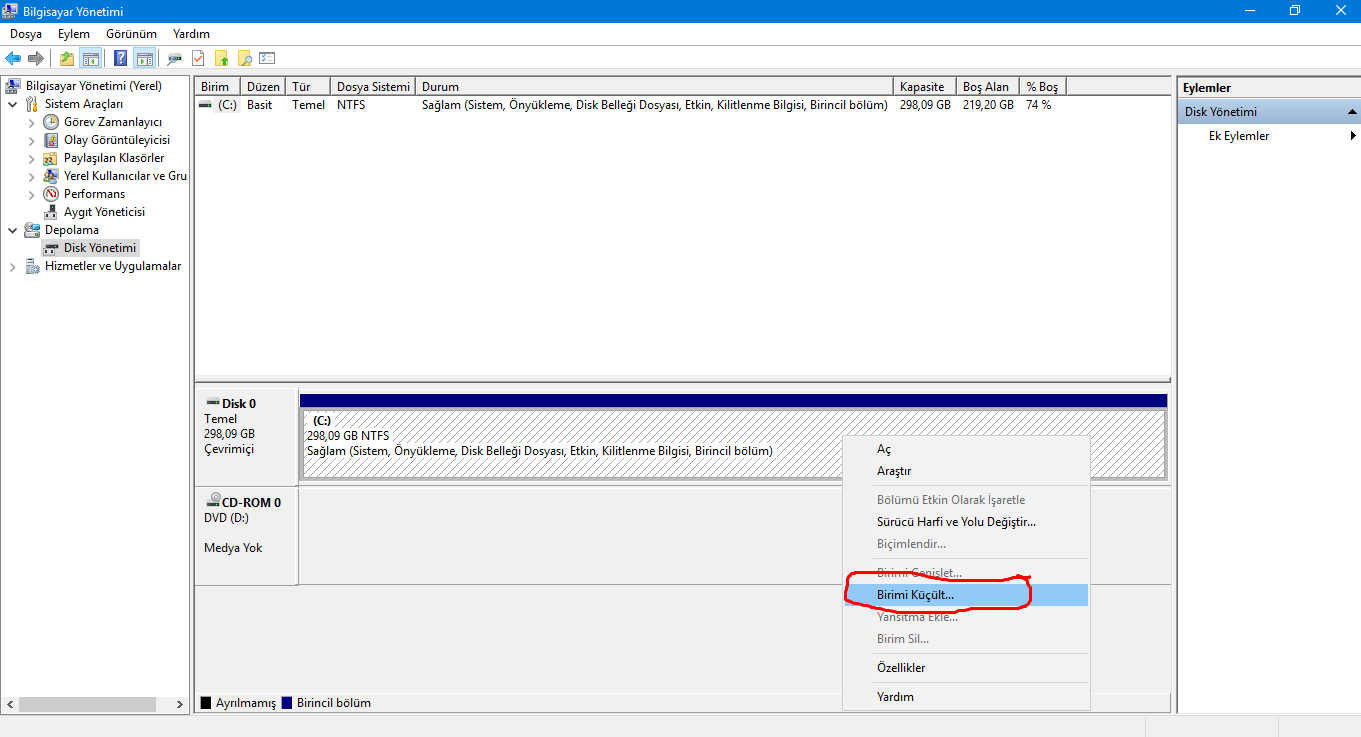Click the Up One Level folder icon

pyautogui.click(x=67, y=58)
